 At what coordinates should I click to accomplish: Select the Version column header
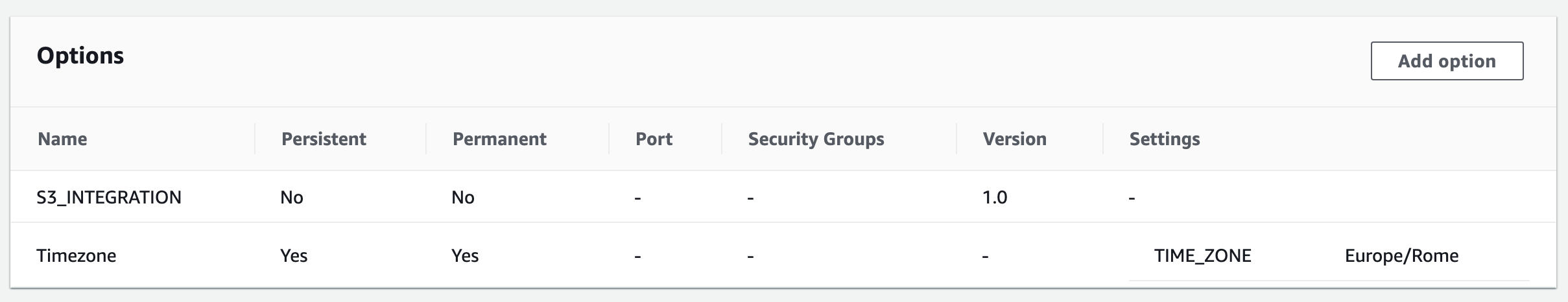click(1014, 139)
